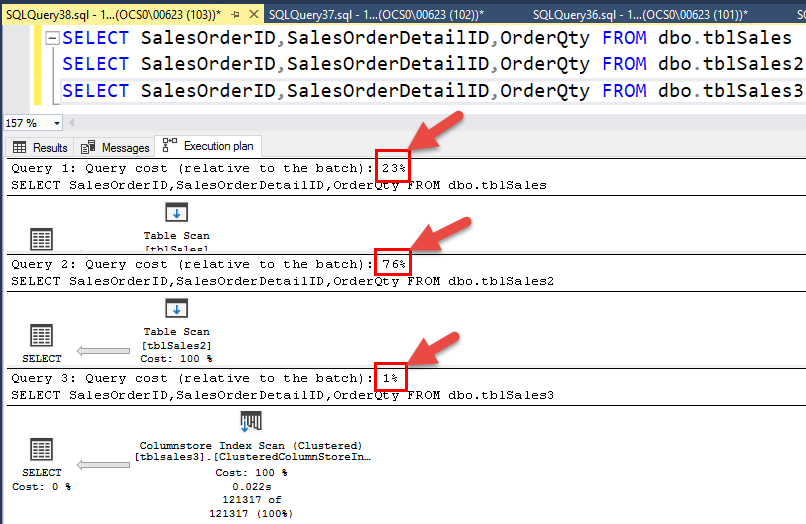The height and width of the screenshot is (524, 806).
Task: Select Query 3 SELECT operator icon
Action: [41, 449]
